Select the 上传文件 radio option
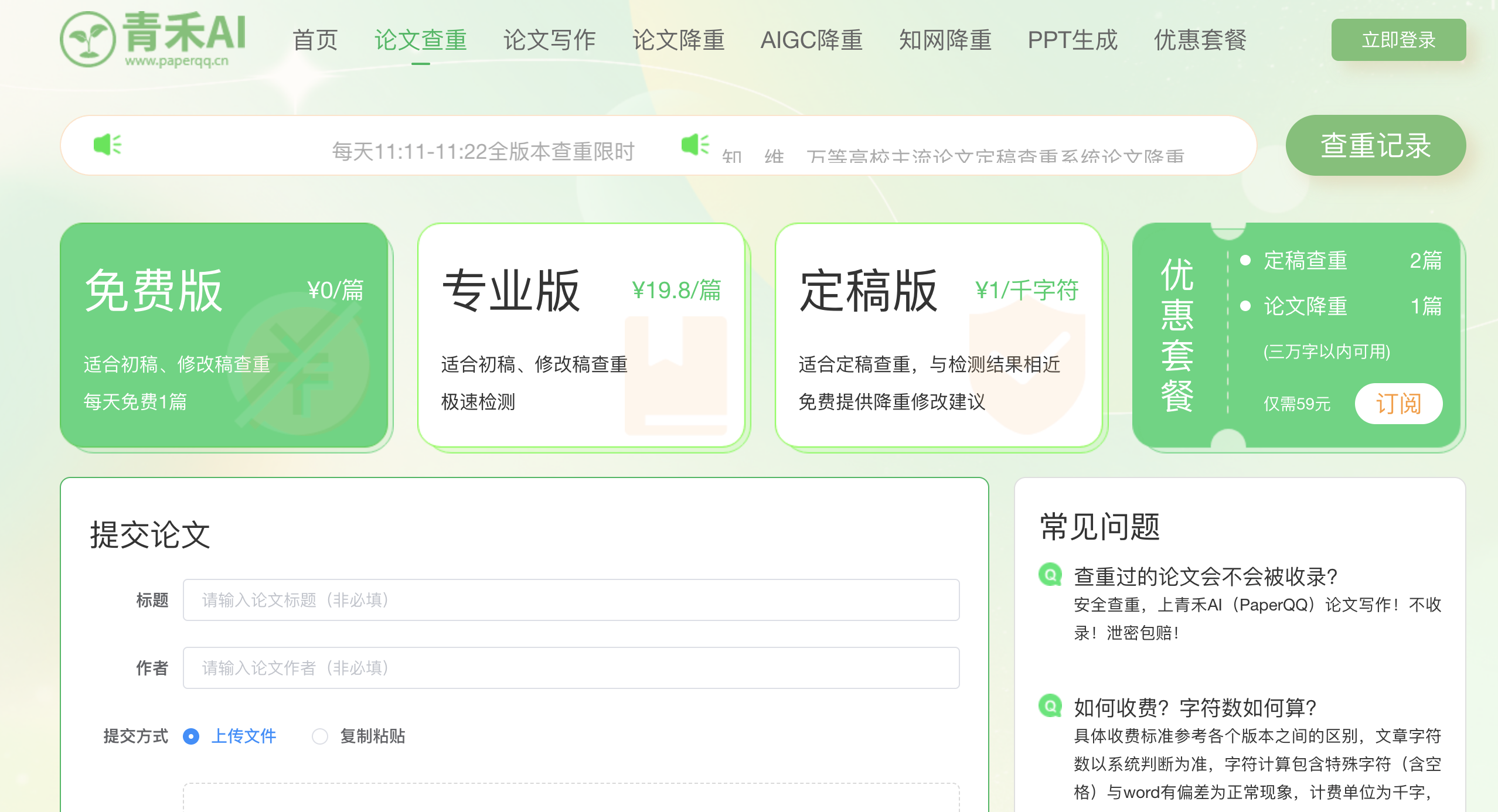Viewport: 1498px width, 812px height. [x=191, y=736]
